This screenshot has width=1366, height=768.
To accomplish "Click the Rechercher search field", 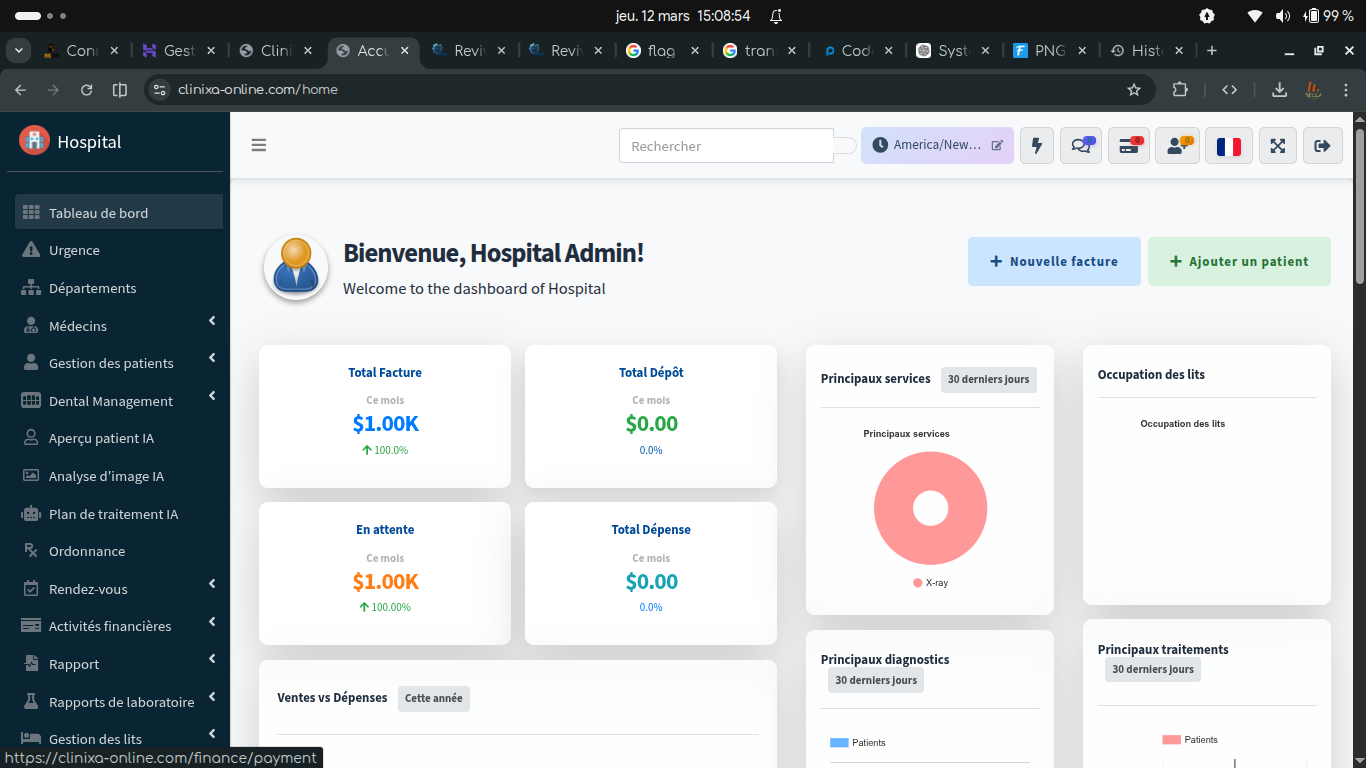I will (725, 146).
